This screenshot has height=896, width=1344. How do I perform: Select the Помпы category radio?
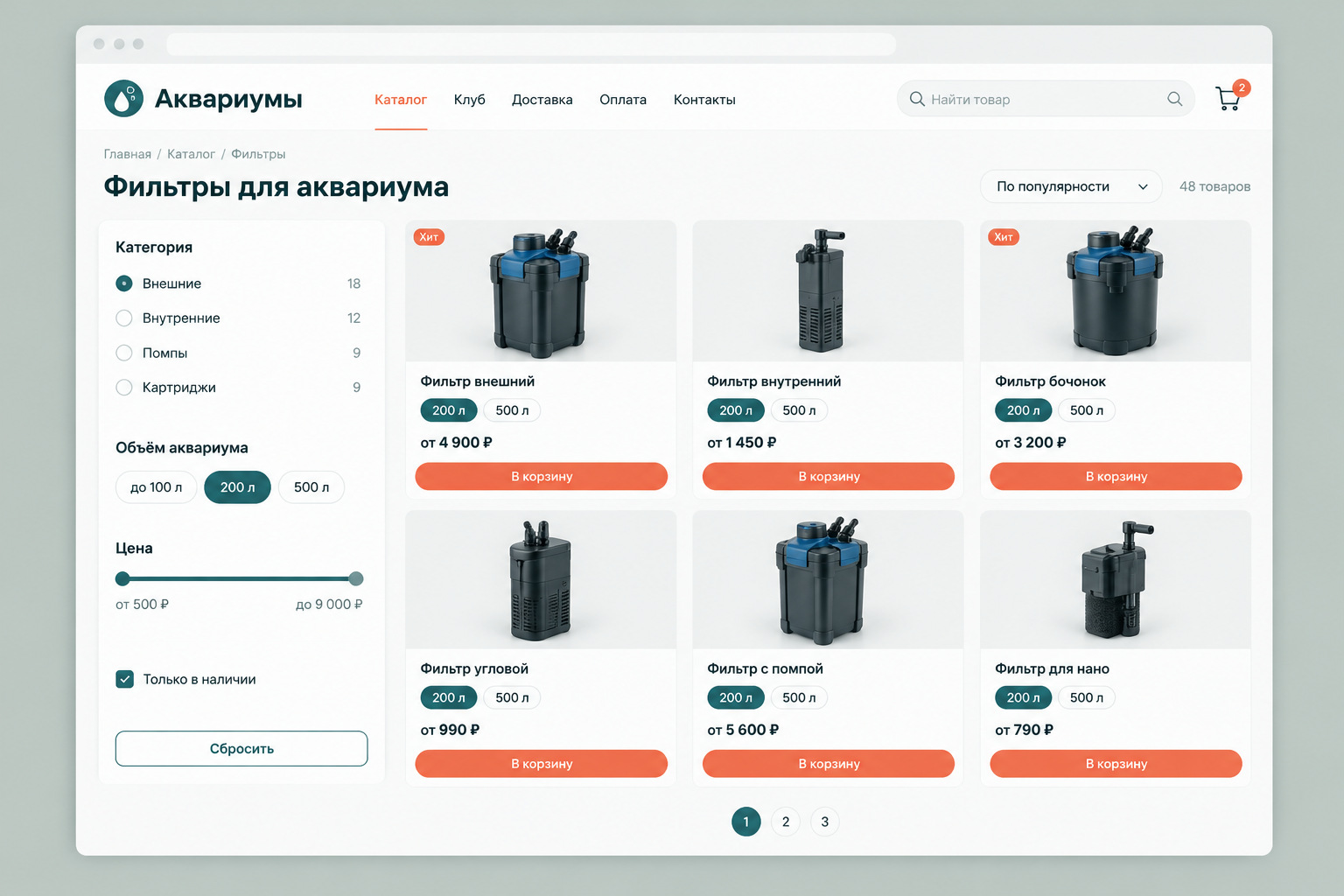coord(124,353)
